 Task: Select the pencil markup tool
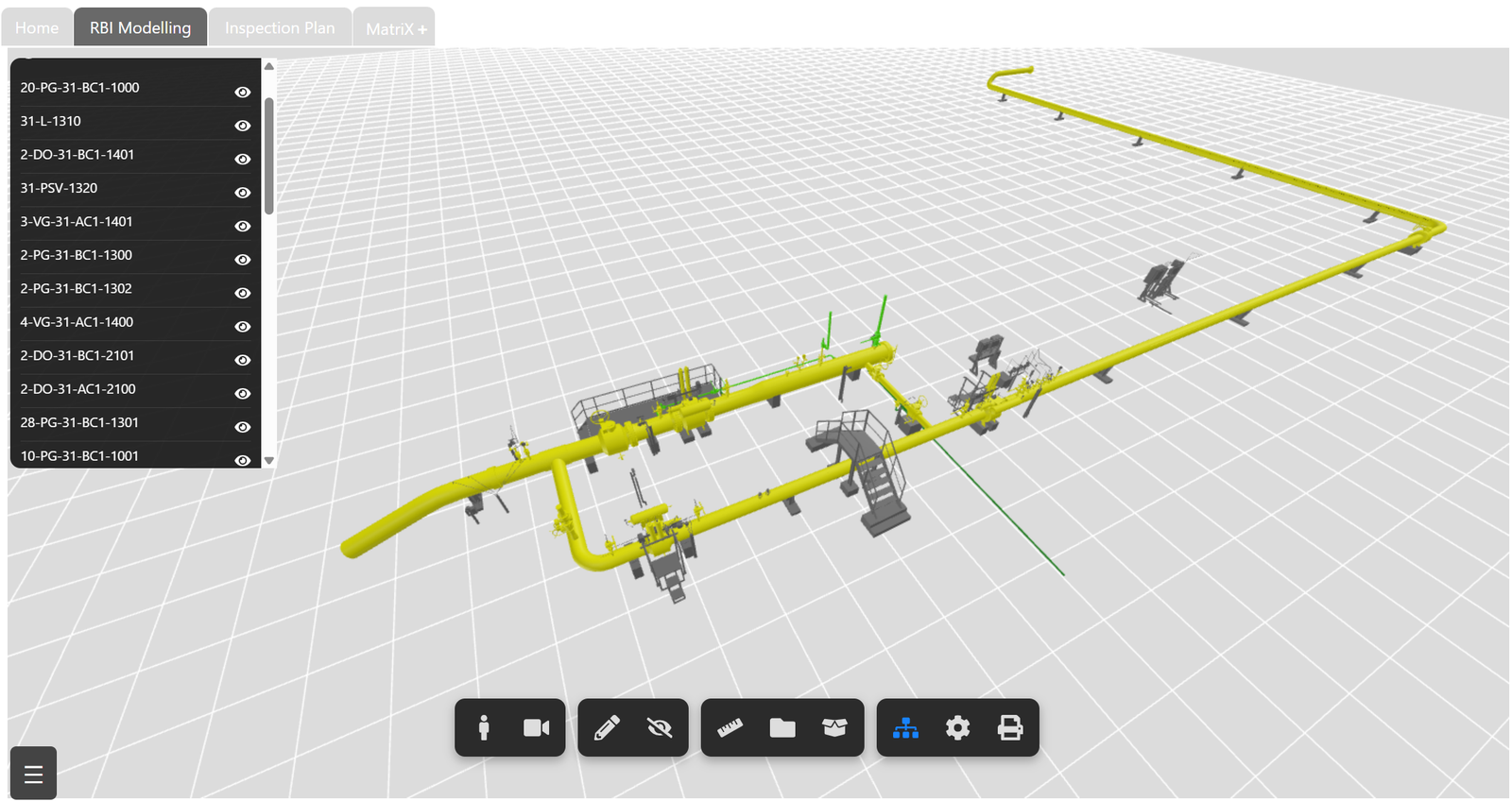607,727
